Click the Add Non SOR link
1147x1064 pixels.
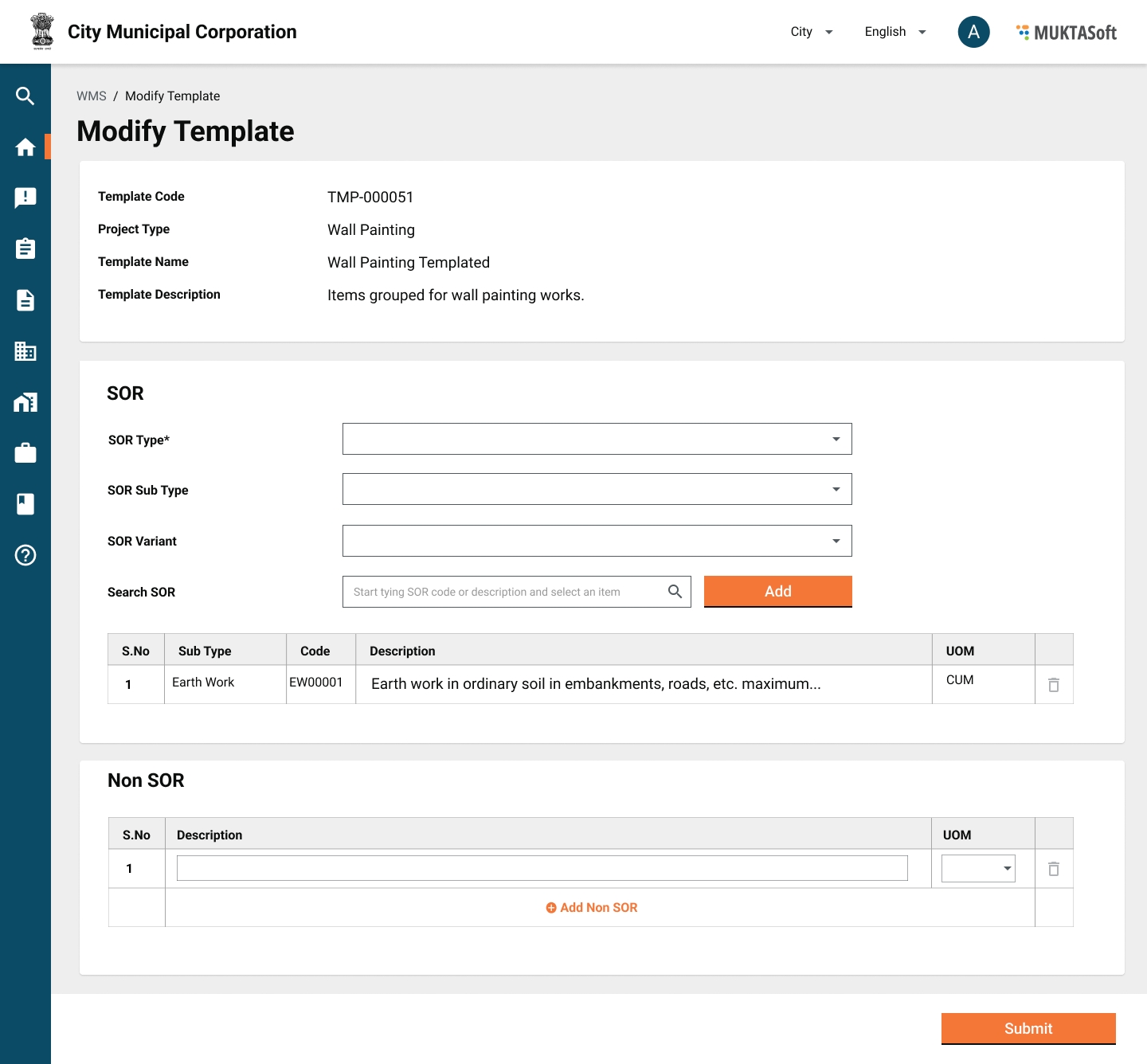click(x=592, y=908)
